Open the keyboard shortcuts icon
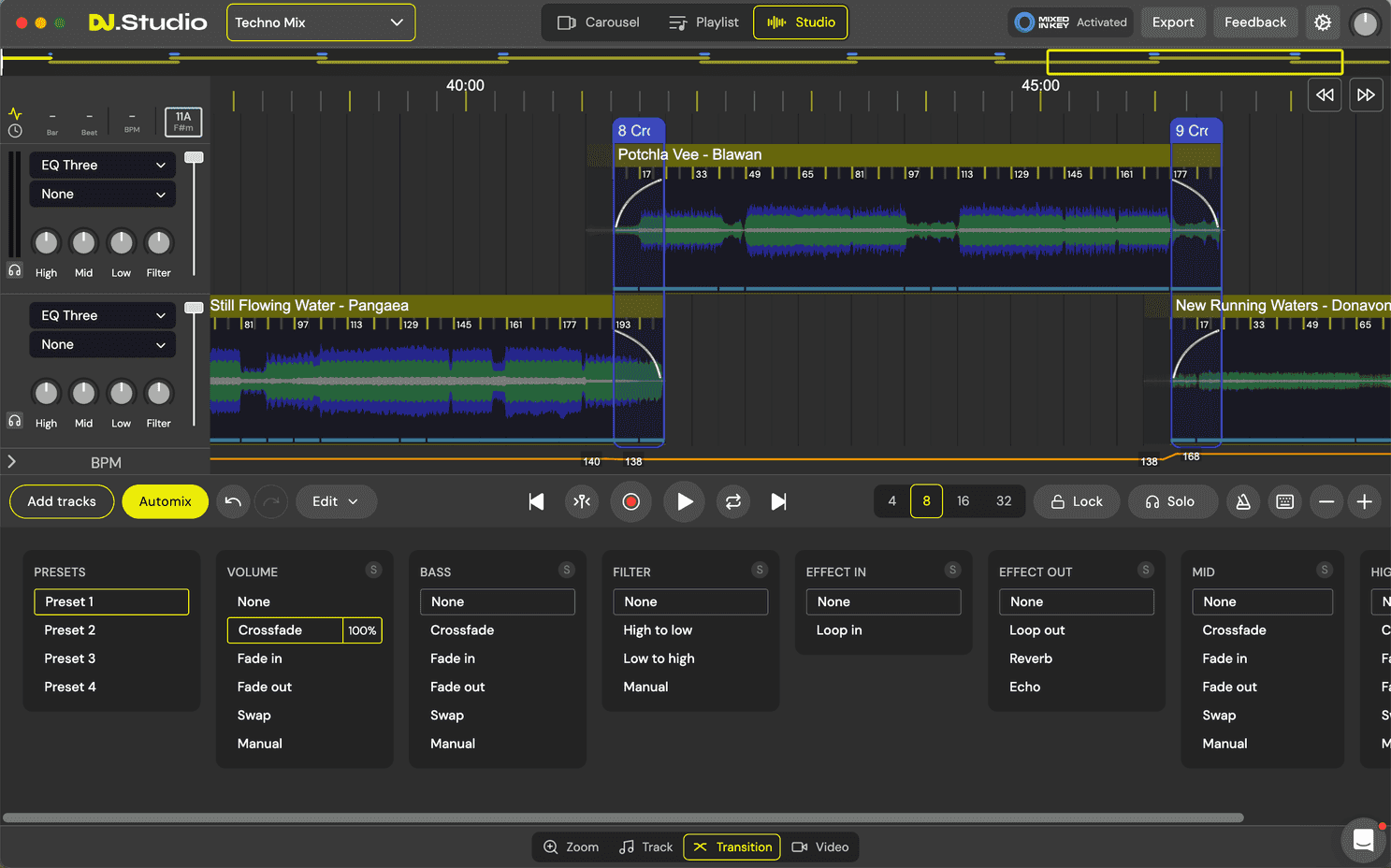 pos(1284,501)
